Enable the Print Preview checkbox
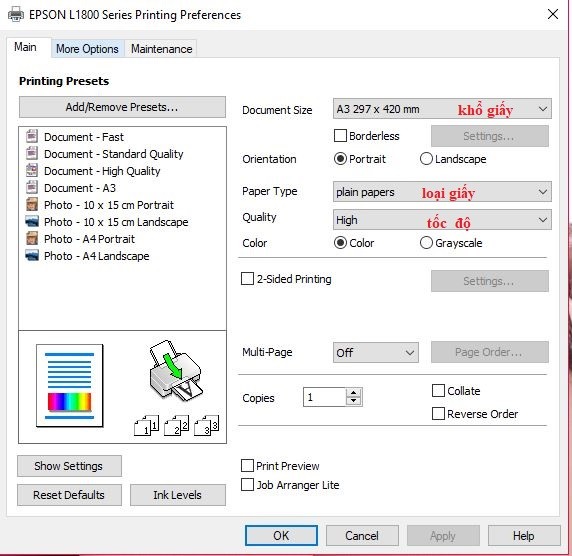This screenshot has width=572, height=556. [x=247, y=466]
